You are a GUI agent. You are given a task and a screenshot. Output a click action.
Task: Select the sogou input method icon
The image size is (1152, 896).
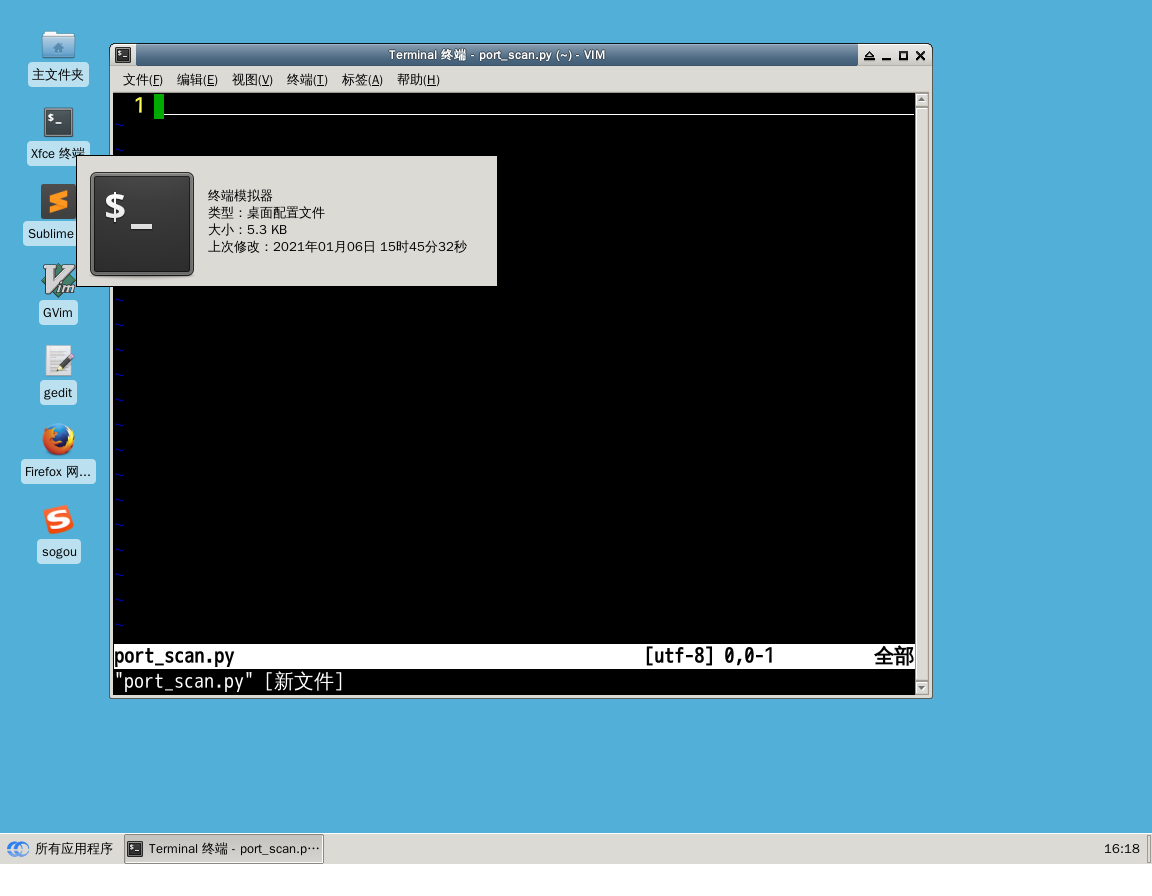coord(58,520)
